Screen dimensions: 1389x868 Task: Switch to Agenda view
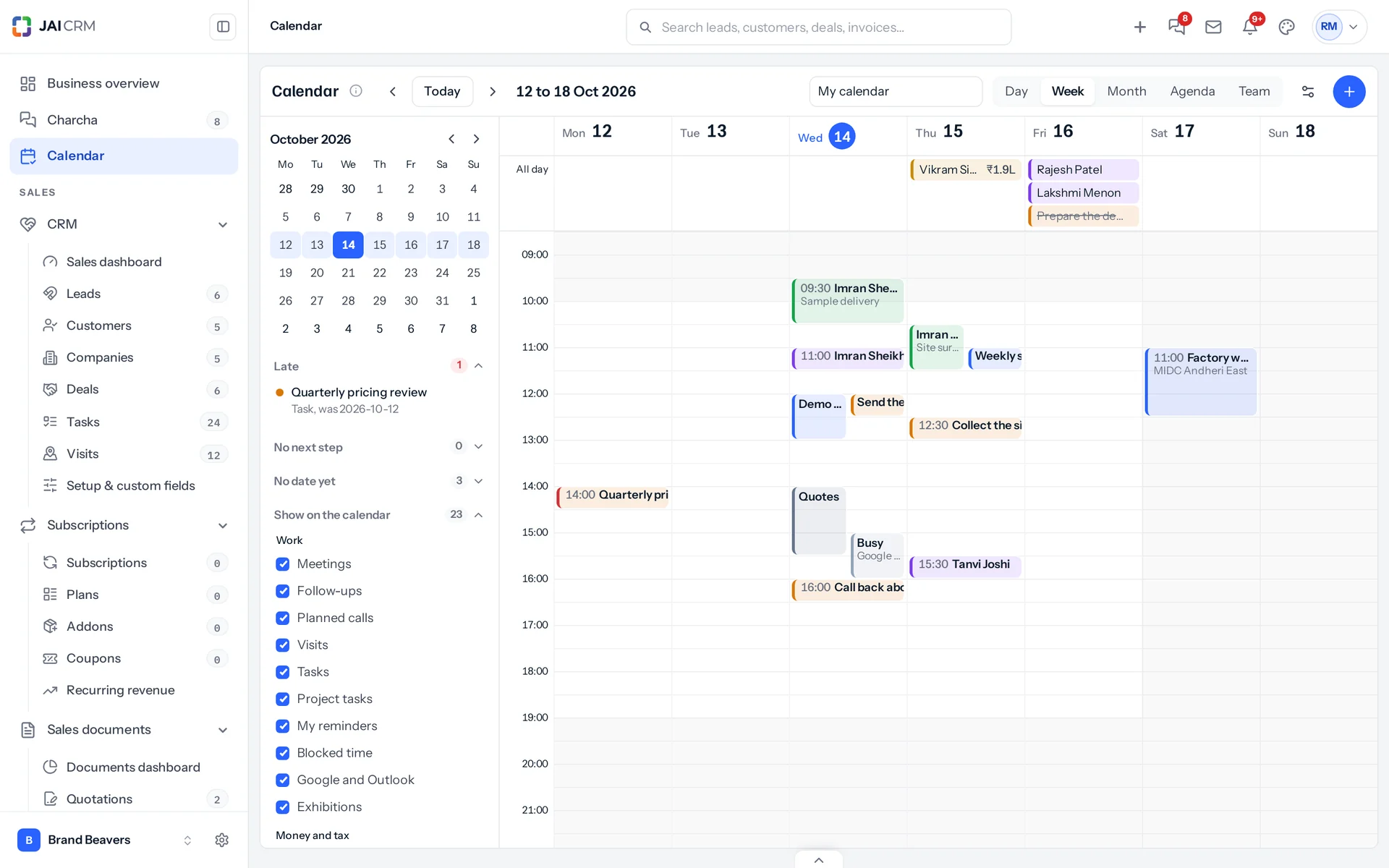1192,91
